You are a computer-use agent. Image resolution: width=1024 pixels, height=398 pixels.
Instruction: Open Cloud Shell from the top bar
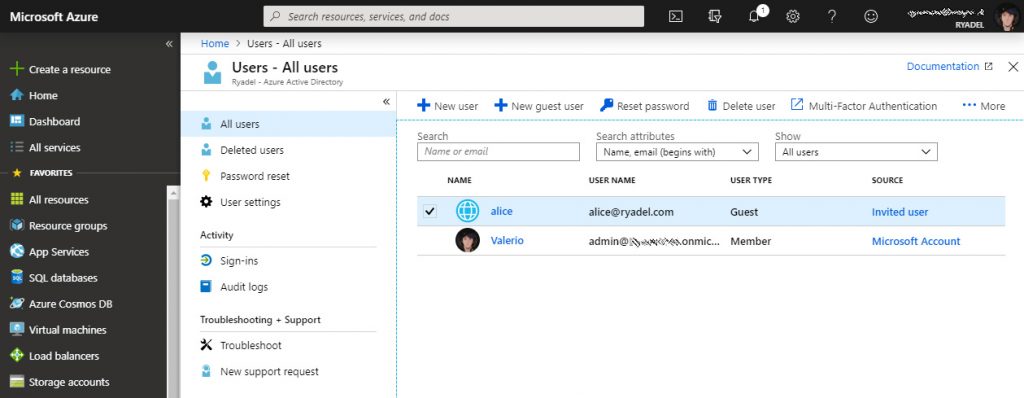[x=676, y=16]
